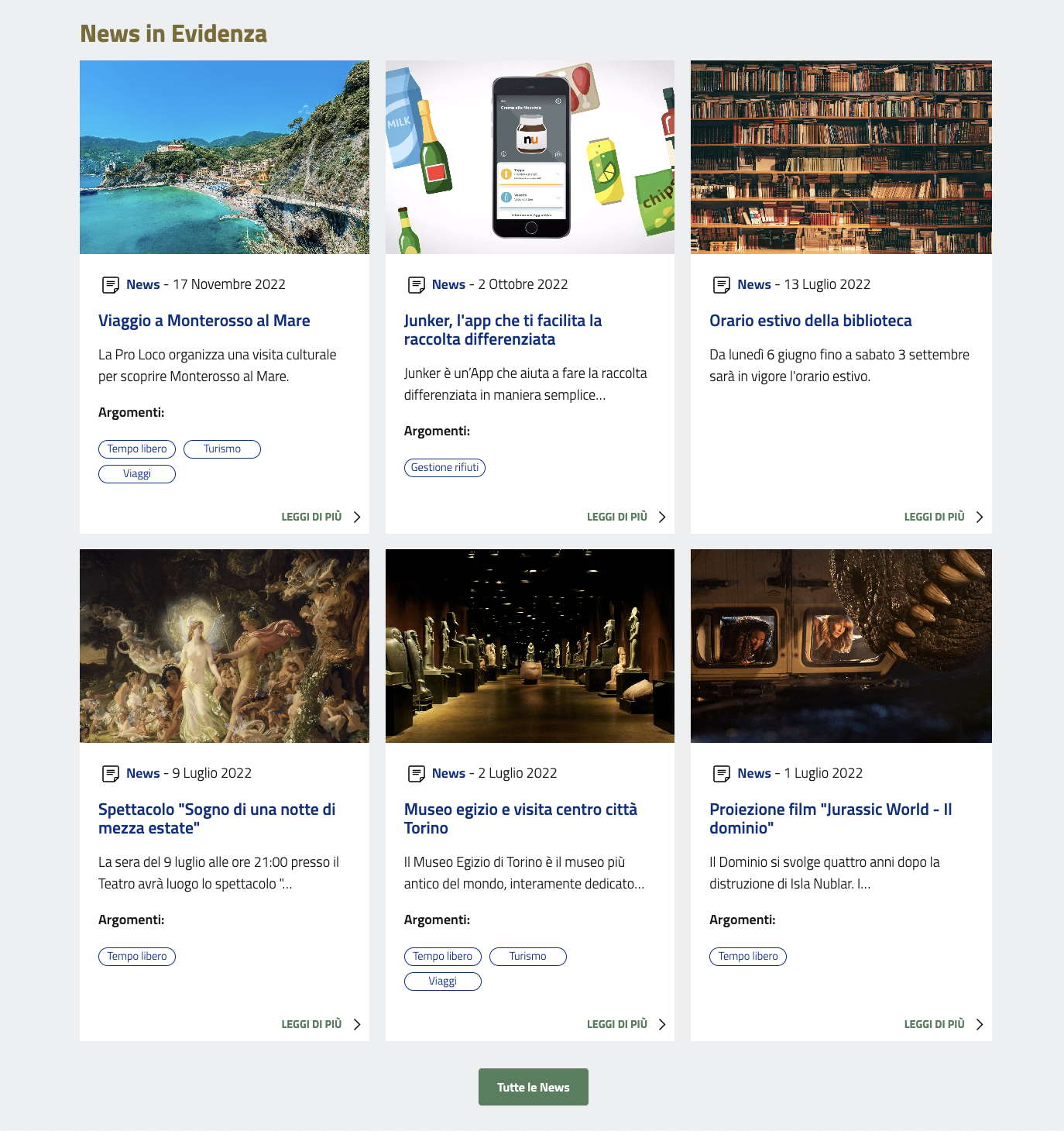Viewport: 1064px width, 1131px height.
Task: Open 'Orario estivo della biblioteca' headline
Action: [810, 321]
